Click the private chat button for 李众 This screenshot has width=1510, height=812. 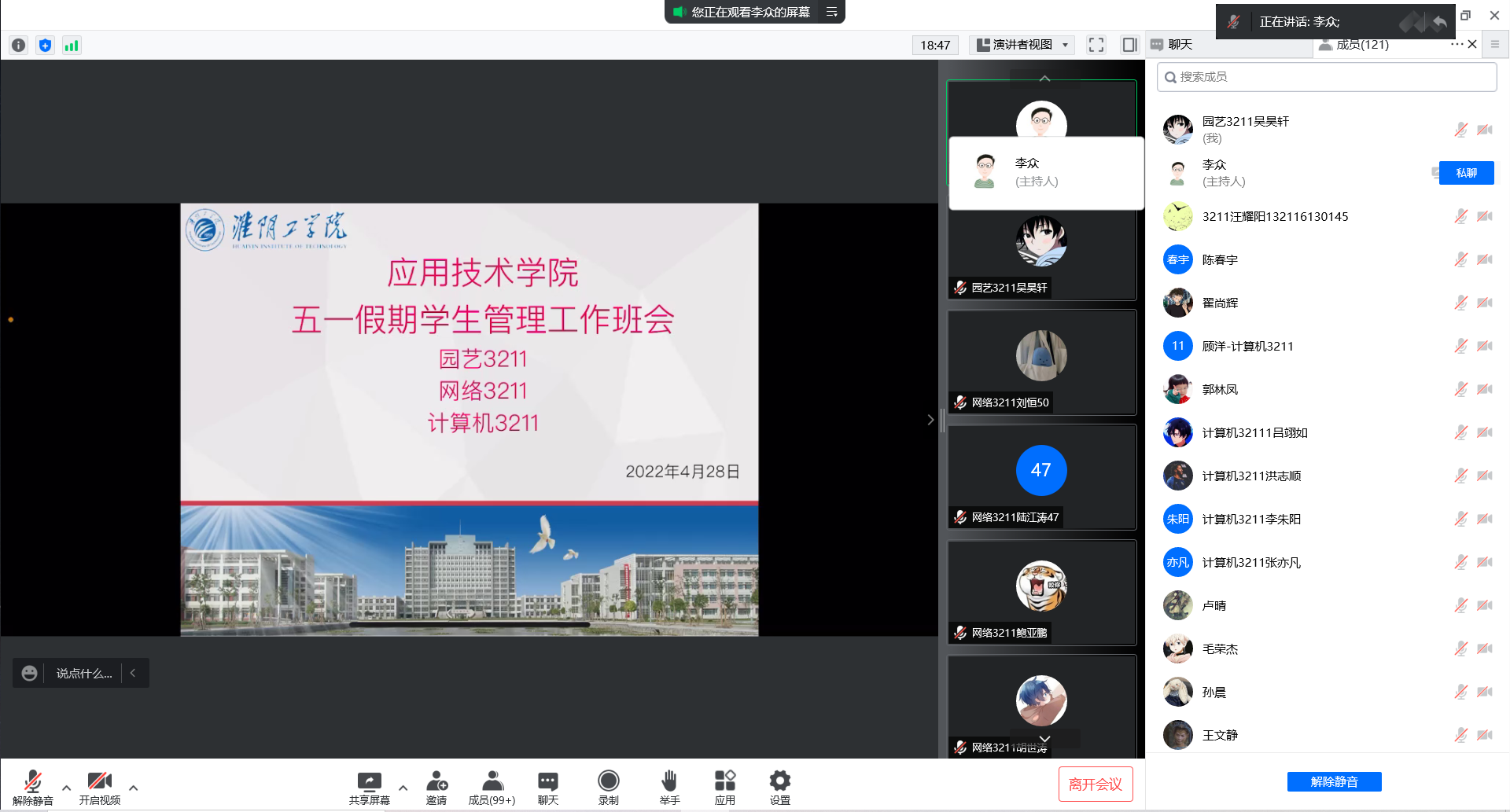click(1466, 173)
